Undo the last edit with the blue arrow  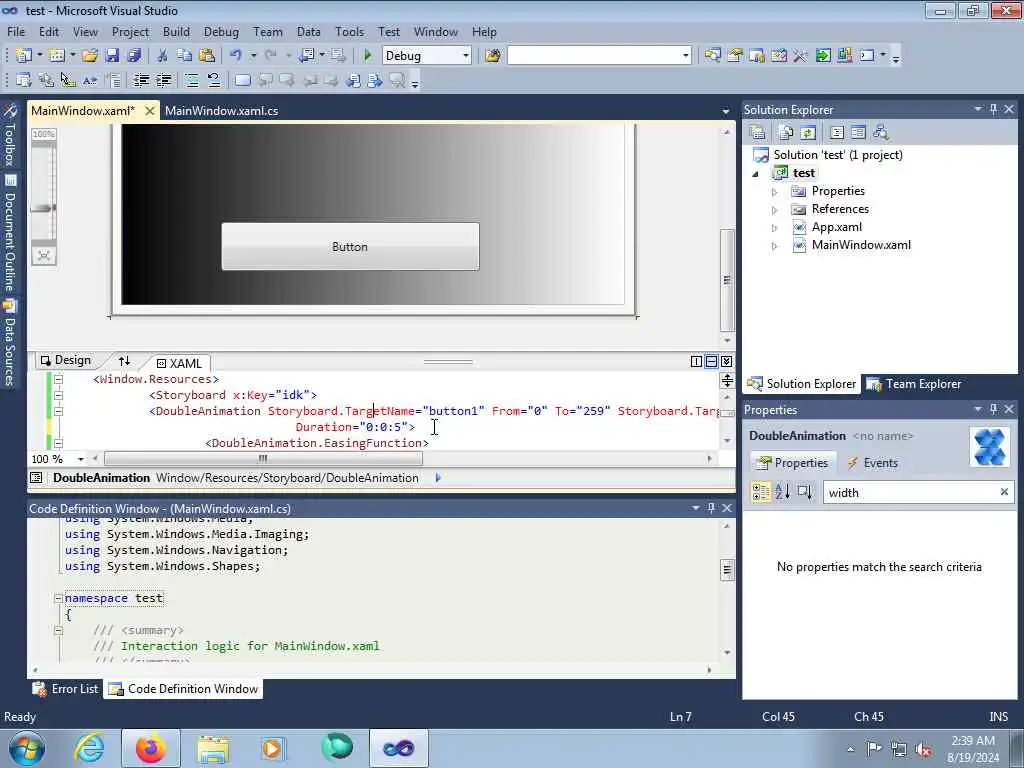236,56
